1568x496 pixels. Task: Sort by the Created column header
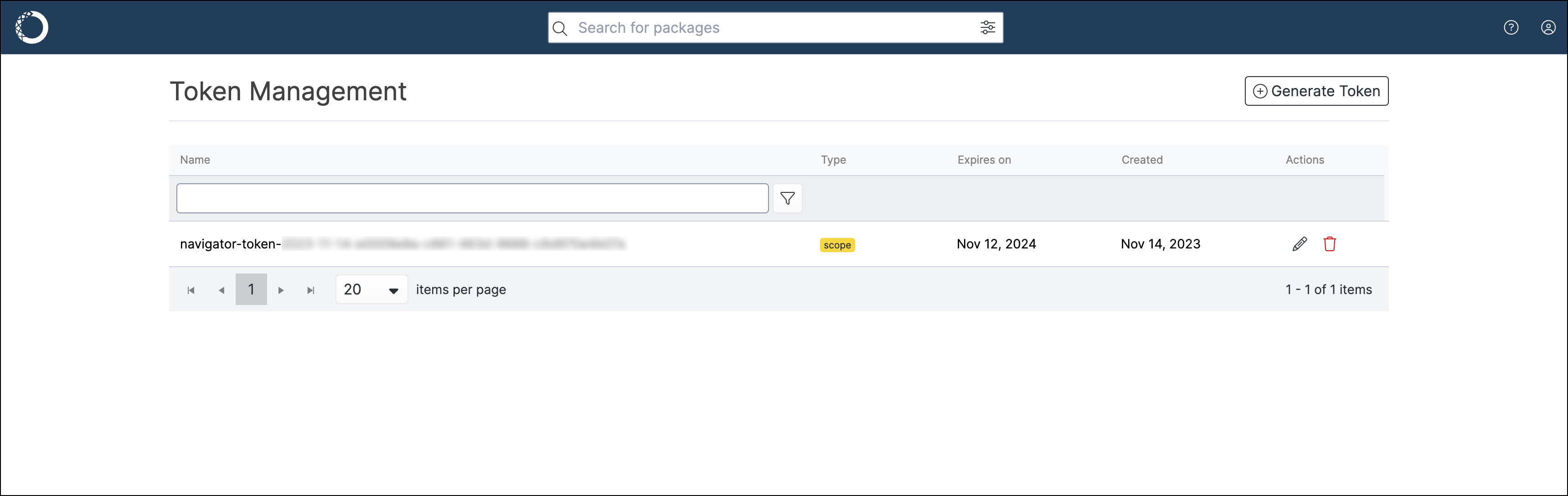1142,160
